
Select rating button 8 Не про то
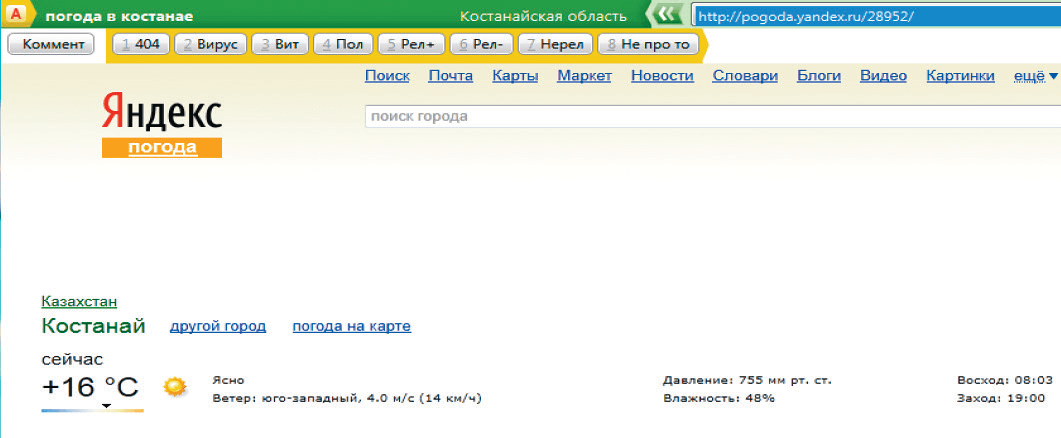[x=648, y=45]
